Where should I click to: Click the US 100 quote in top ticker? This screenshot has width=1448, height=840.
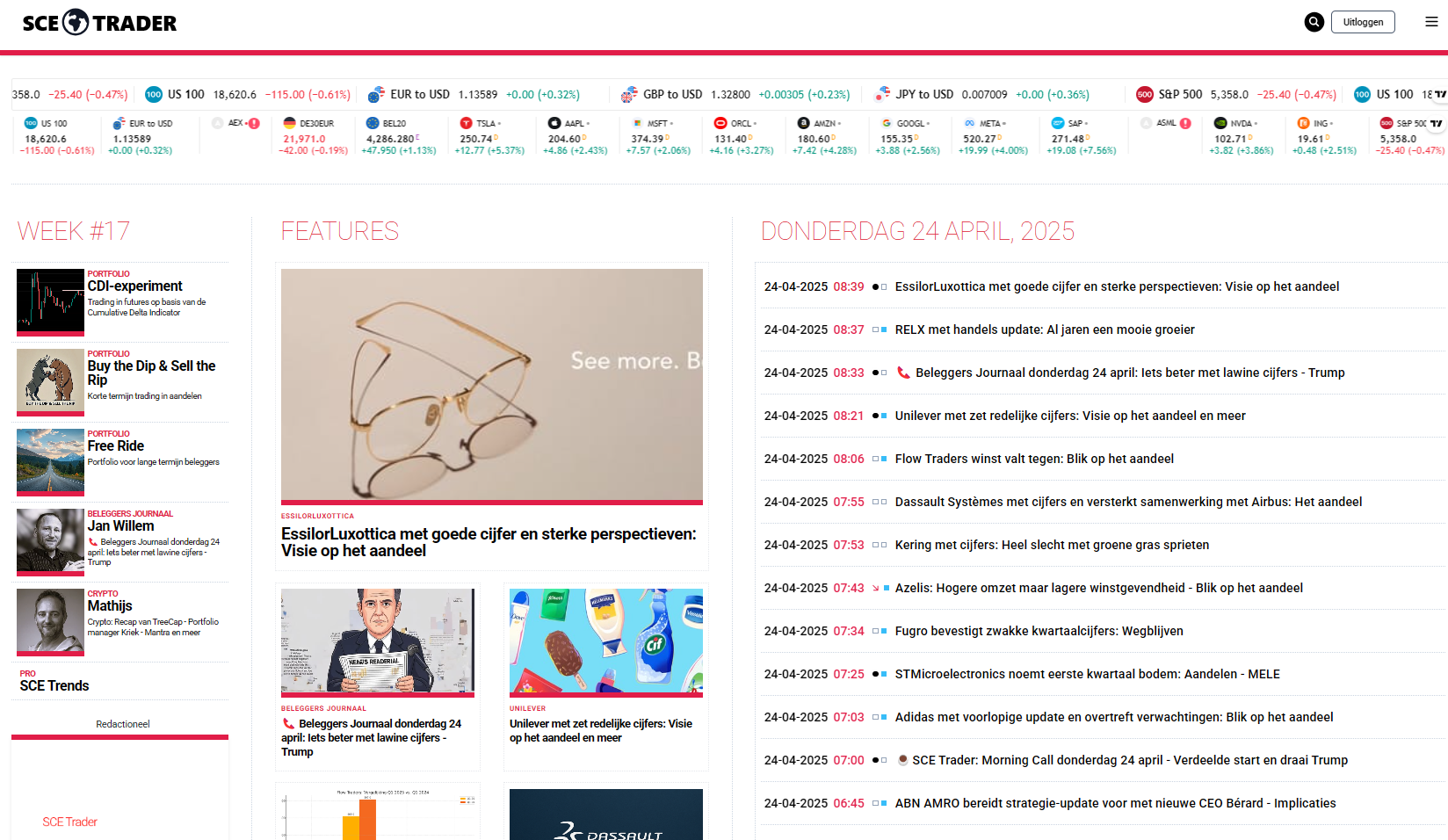click(248, 94)
